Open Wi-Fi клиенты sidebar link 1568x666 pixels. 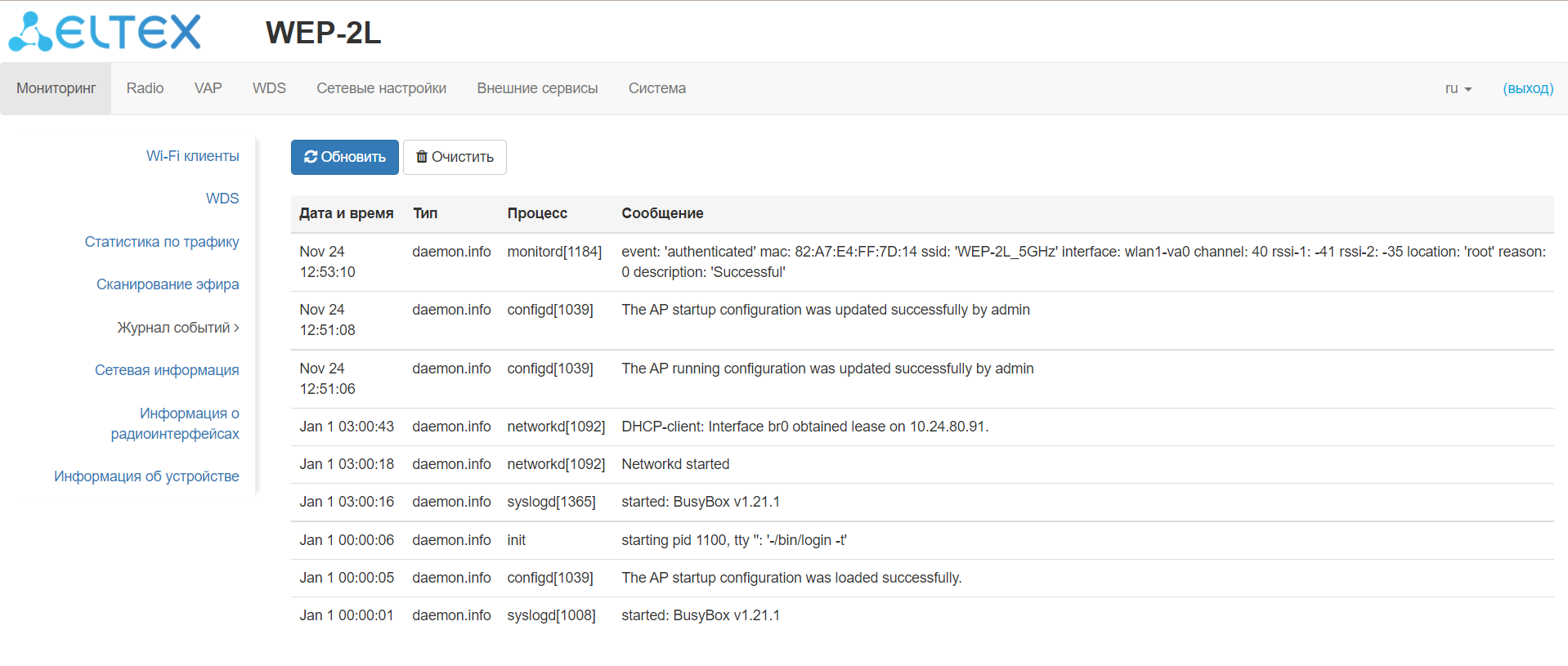click(x=192, y=156)
